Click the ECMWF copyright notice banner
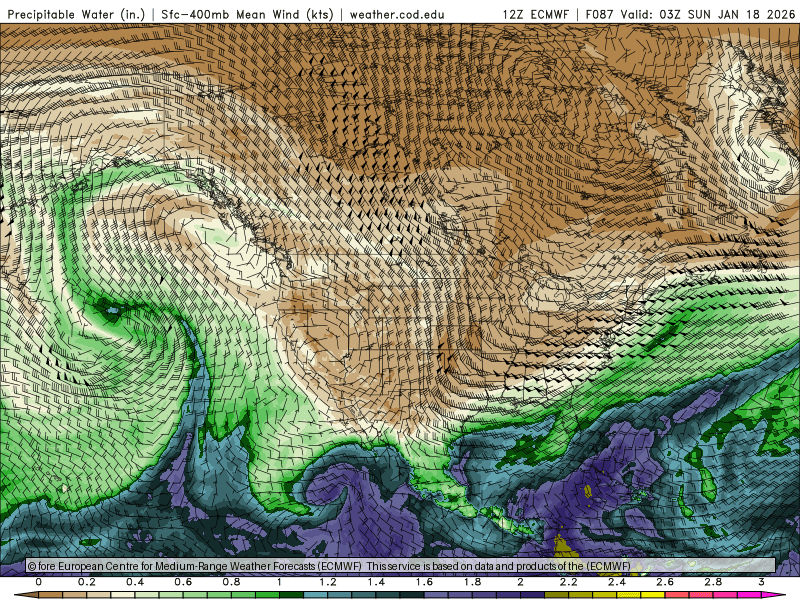The image size is (800, 600). tap(401, 566)
